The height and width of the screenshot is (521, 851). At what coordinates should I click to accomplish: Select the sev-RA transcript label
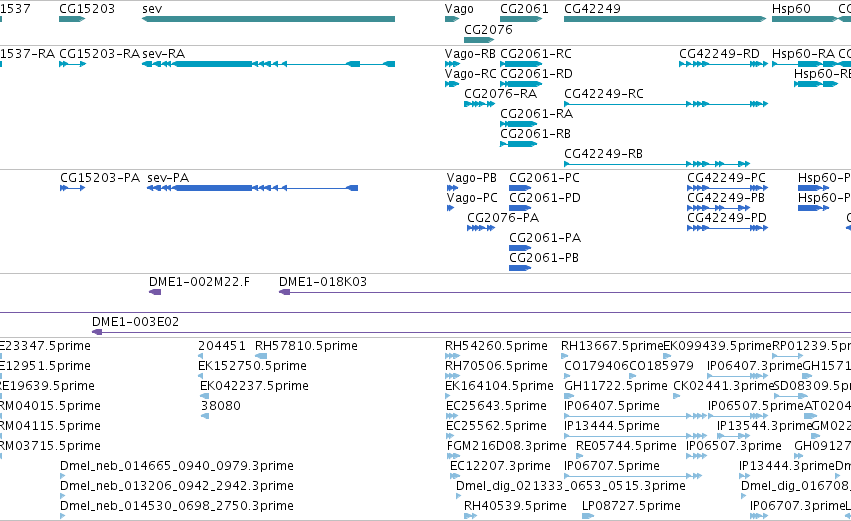pos(163,54)
